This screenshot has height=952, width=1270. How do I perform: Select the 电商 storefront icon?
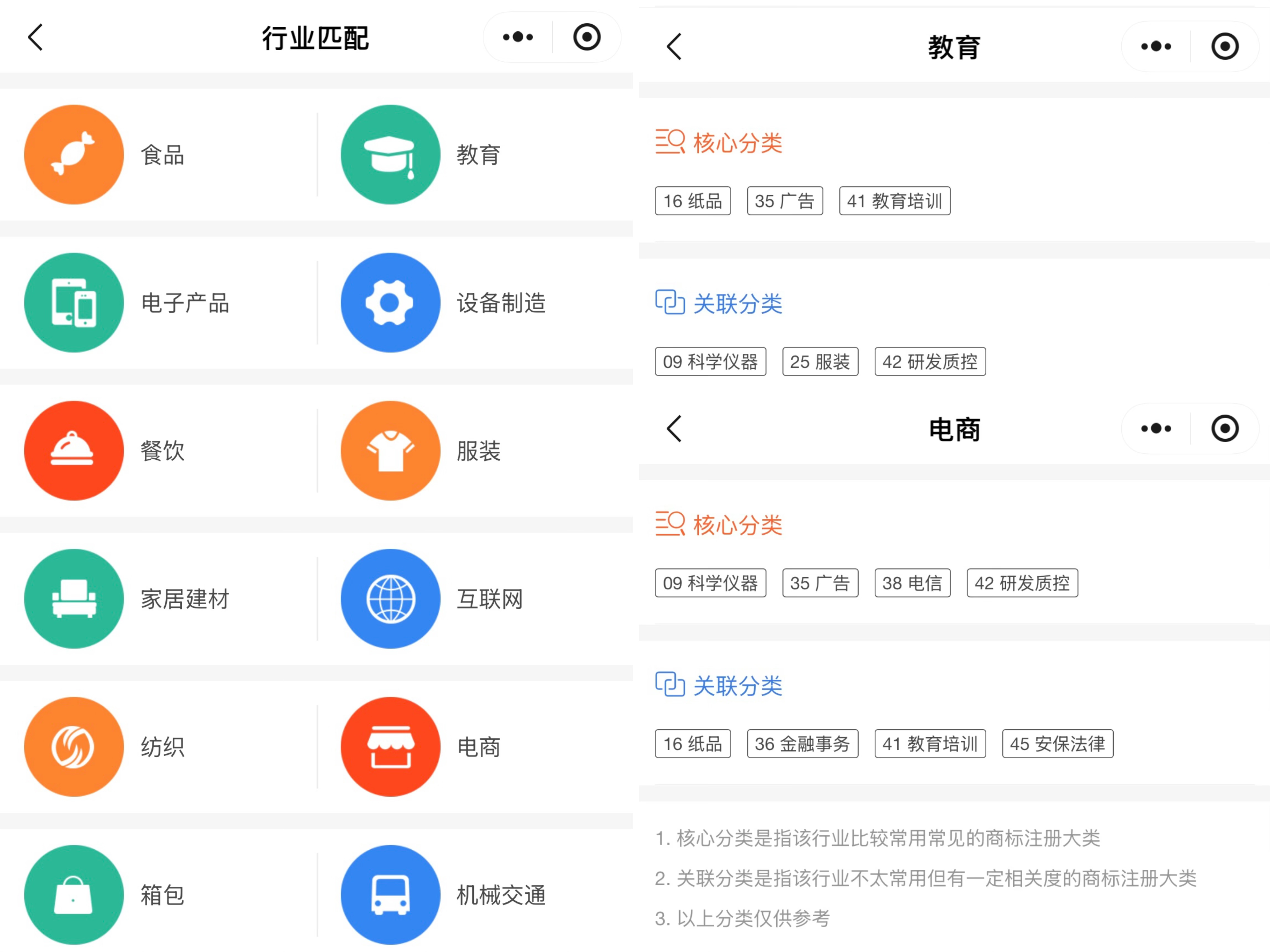coord(390,746)
